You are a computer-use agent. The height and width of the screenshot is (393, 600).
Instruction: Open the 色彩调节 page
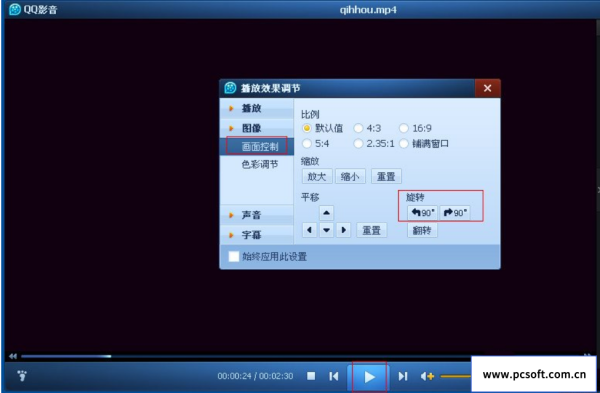pos(259,165)
